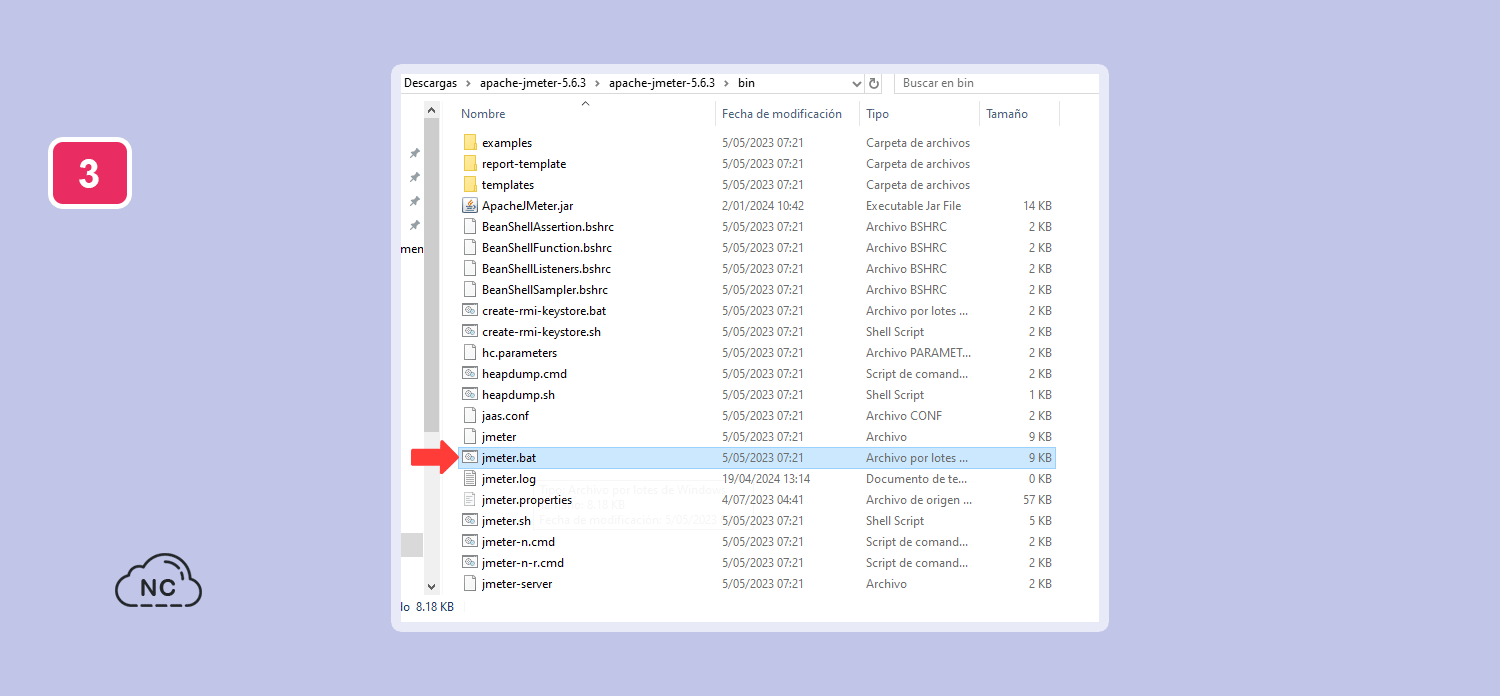Click the Buscar en bin search field
This screenshot has height=696, width=1500.
click(x=995, y=83)
